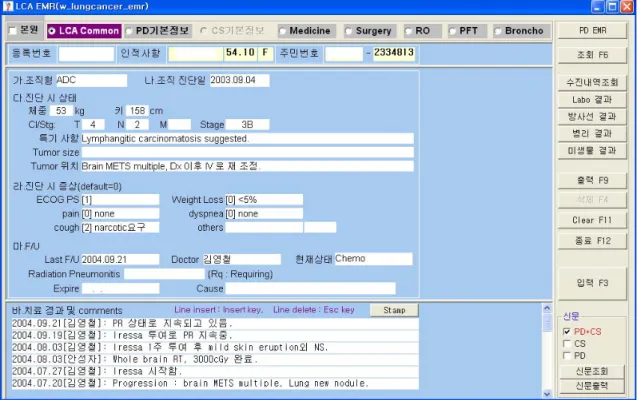This screenshot has height=400, width=639.
Task: Click the Stamp button
Action: (x=394, y=310)
